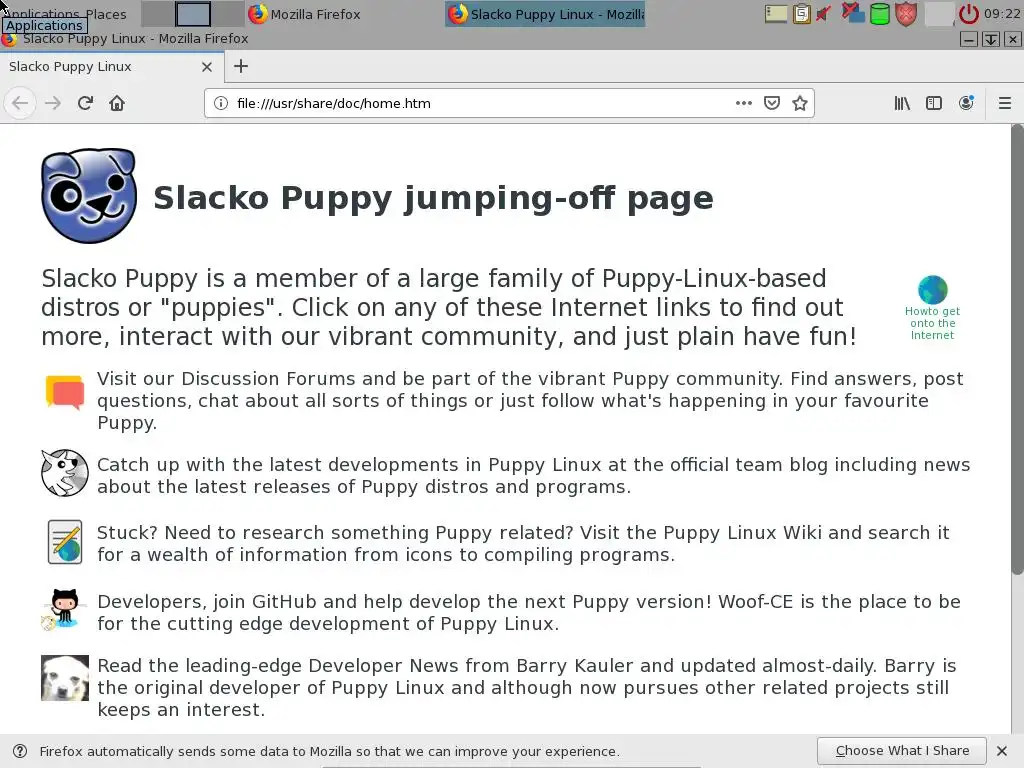Reload the current page
Image resolution: width=1024 pixels, height=768 pixels.
tap(85, 103)
